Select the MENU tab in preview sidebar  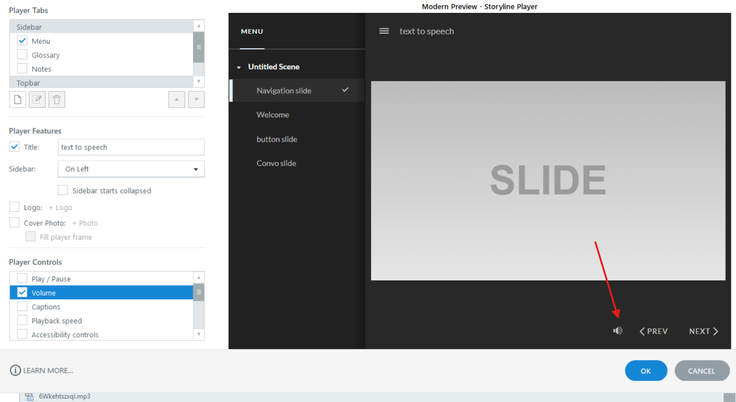[x=252, y=31]
